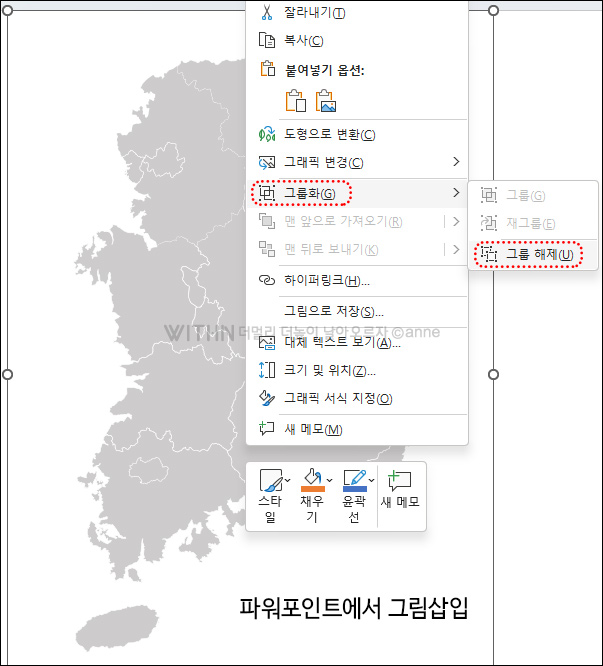Expand the 그룹화 submenu arrow
Image resolution: width=603 pixels, height=666 pixels.
coord(456,193)
